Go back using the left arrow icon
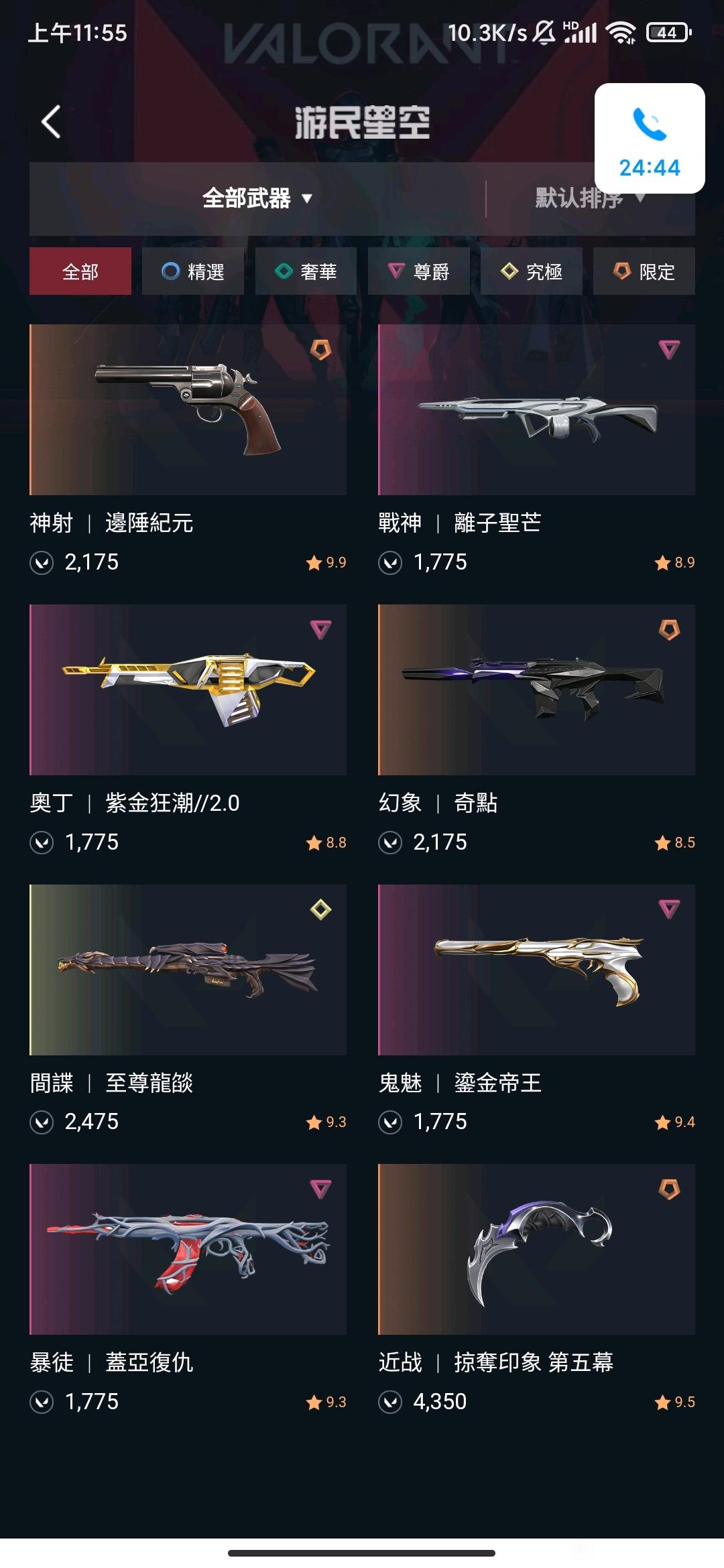The height and width of the screenshot is (1568, 724). tap(51, 122)
